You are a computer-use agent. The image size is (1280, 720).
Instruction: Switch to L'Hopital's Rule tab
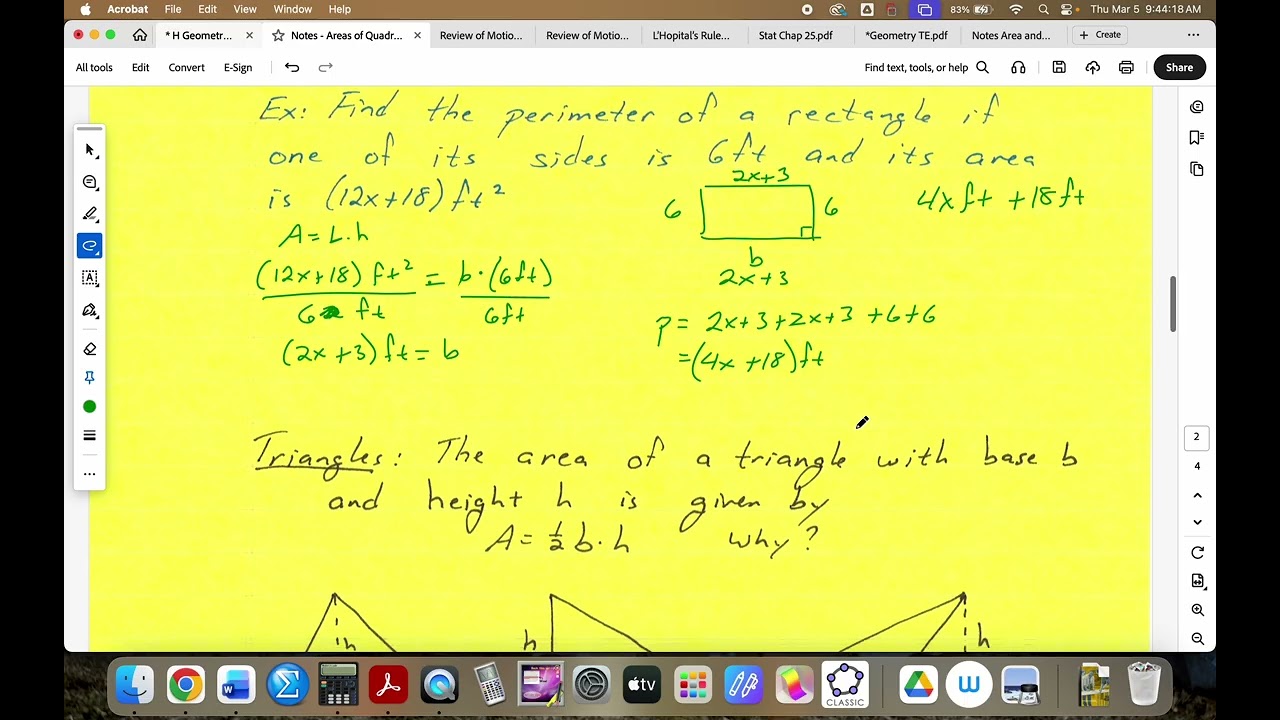click(691, 35)
